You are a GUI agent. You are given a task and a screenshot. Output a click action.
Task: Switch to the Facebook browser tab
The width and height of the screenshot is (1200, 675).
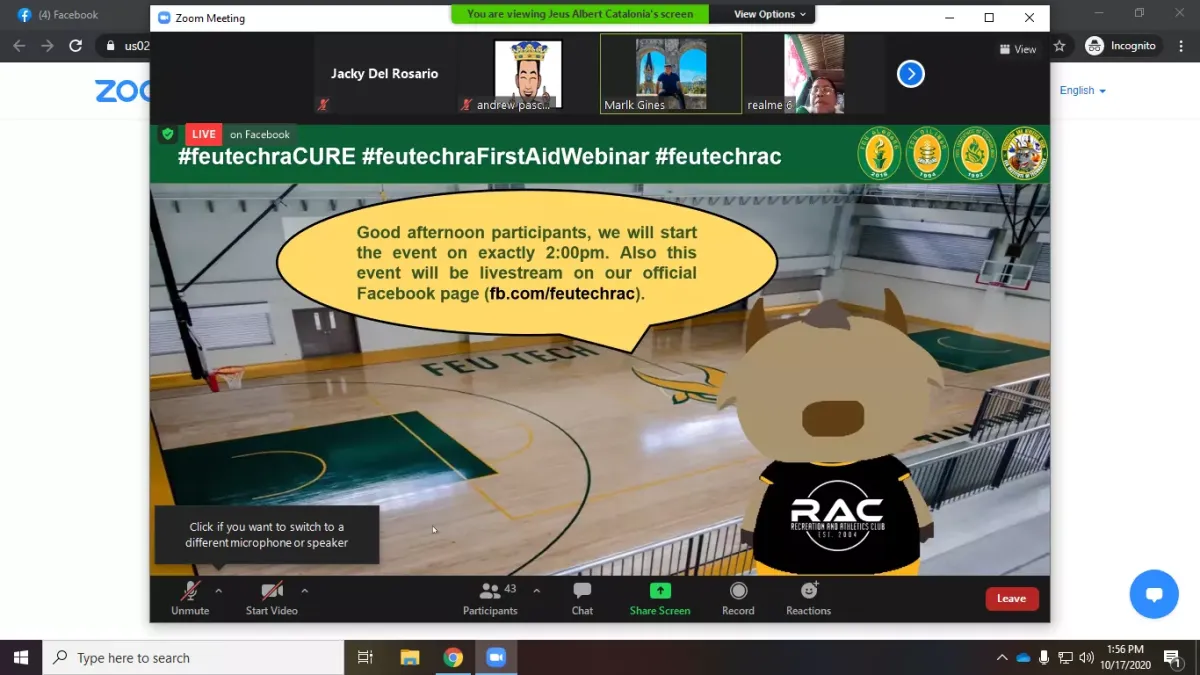pos(70,15)
